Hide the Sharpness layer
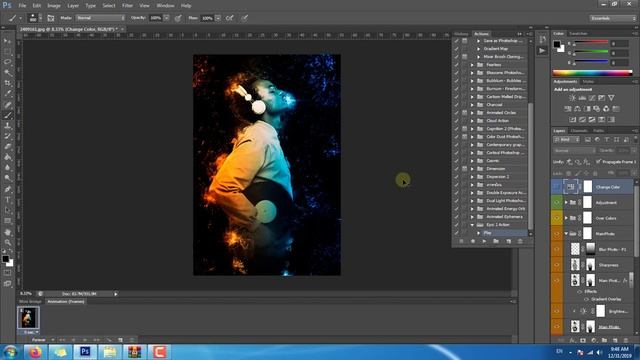Image resolution: width=640 pixels, height=360 pixels. pyautogui.click(x=557, y=265)
